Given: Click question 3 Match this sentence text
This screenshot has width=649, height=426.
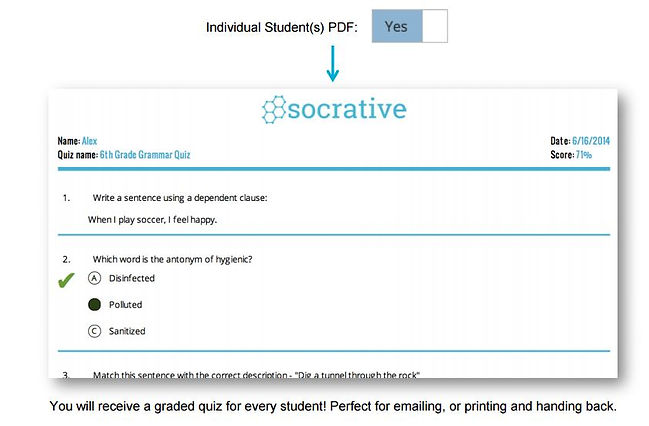Looking at the screenshot, I should click(x=256, y=375).
